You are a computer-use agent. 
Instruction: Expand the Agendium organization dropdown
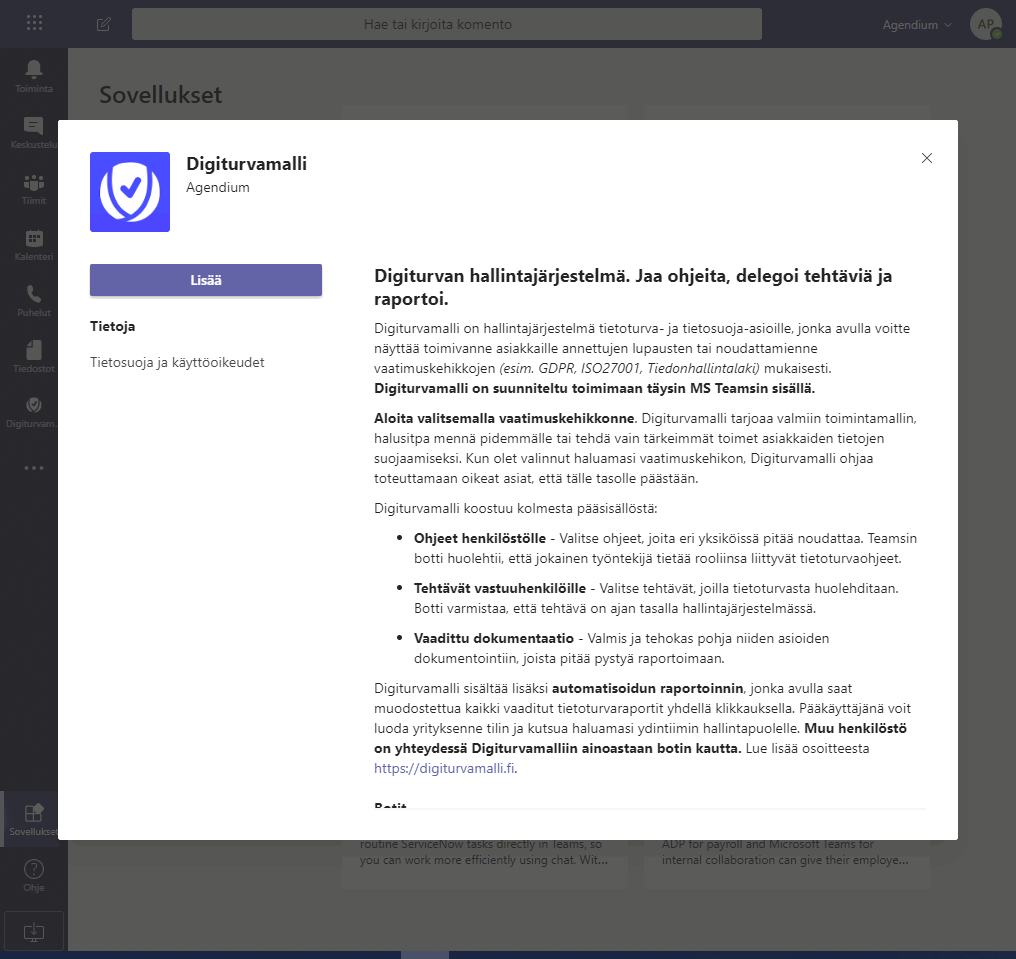[917, 25]
